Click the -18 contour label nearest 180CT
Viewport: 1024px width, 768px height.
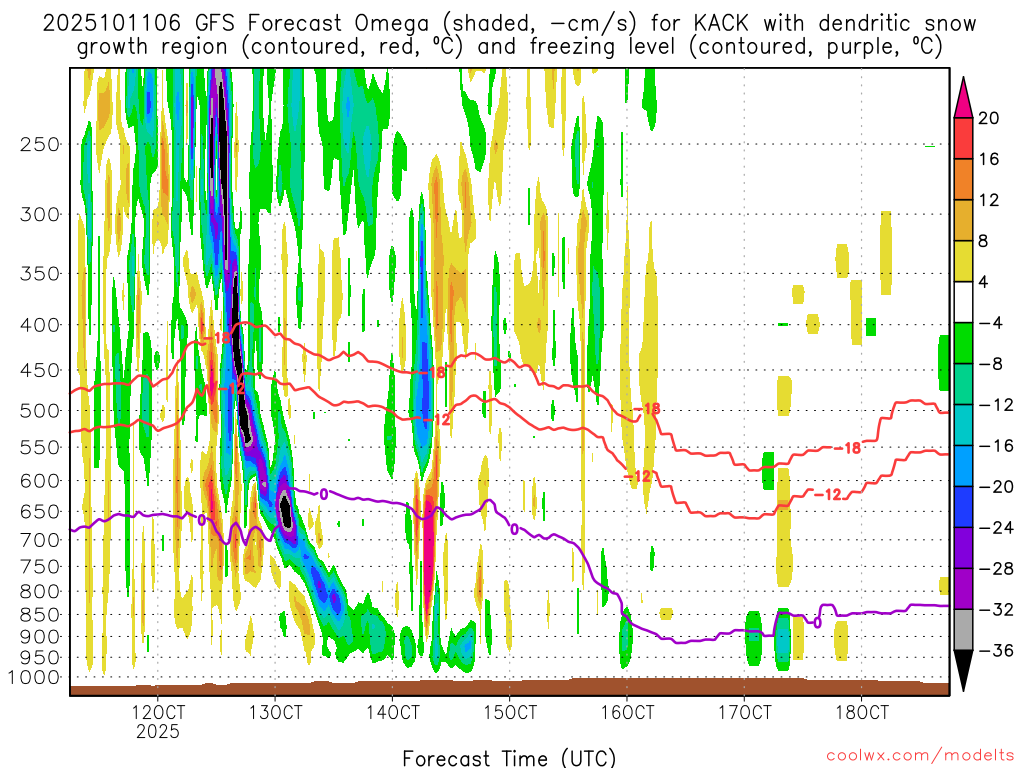pos(847,448)
